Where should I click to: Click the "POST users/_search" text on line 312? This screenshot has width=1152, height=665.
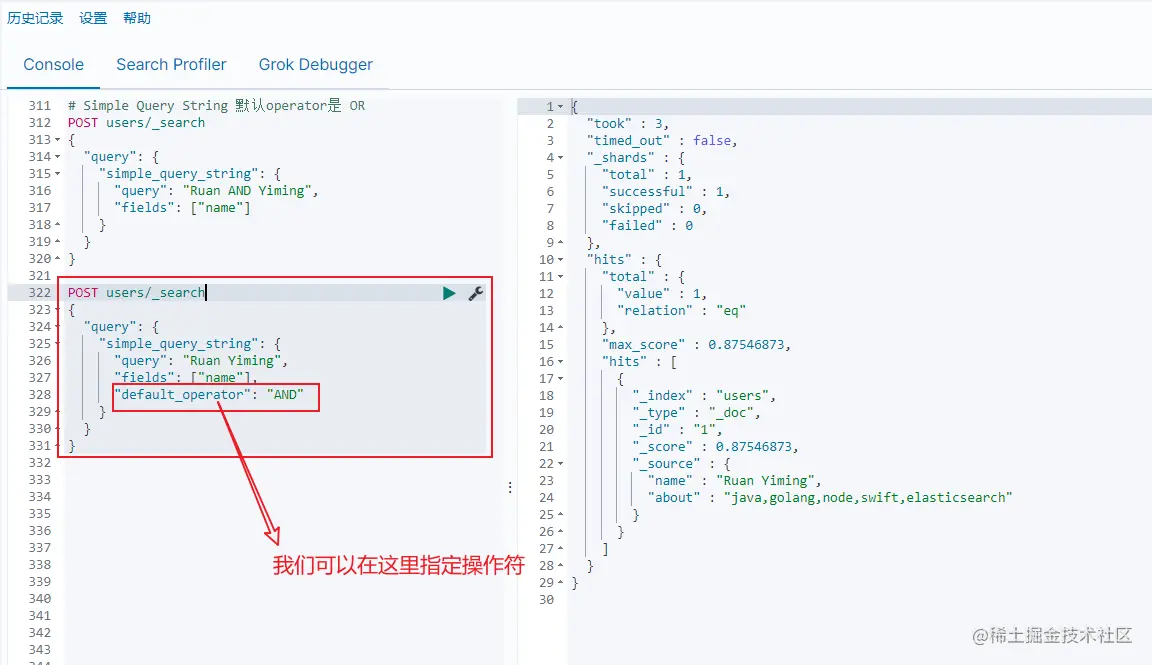137,123
